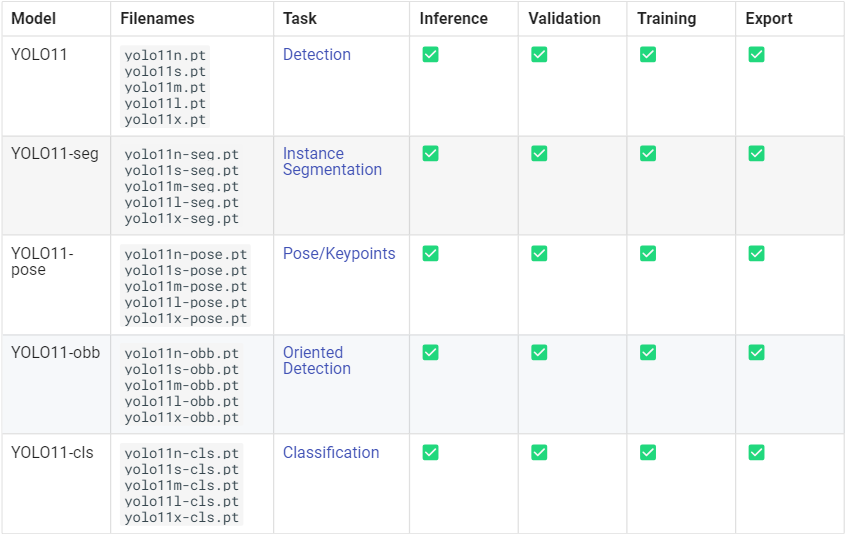Click YOLO11-seg Training checkmark

click(x=648, y=154)
